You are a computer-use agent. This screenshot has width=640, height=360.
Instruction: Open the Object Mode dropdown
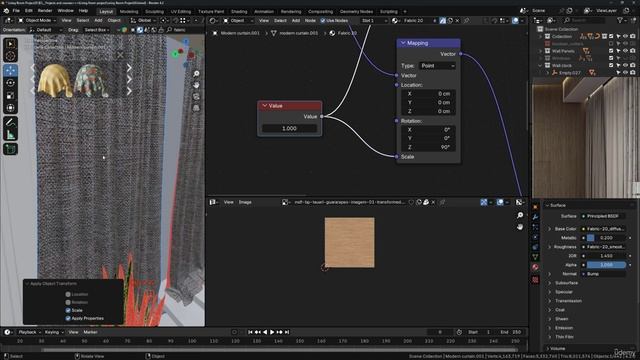pyautogui.click(x=37, y=20)
